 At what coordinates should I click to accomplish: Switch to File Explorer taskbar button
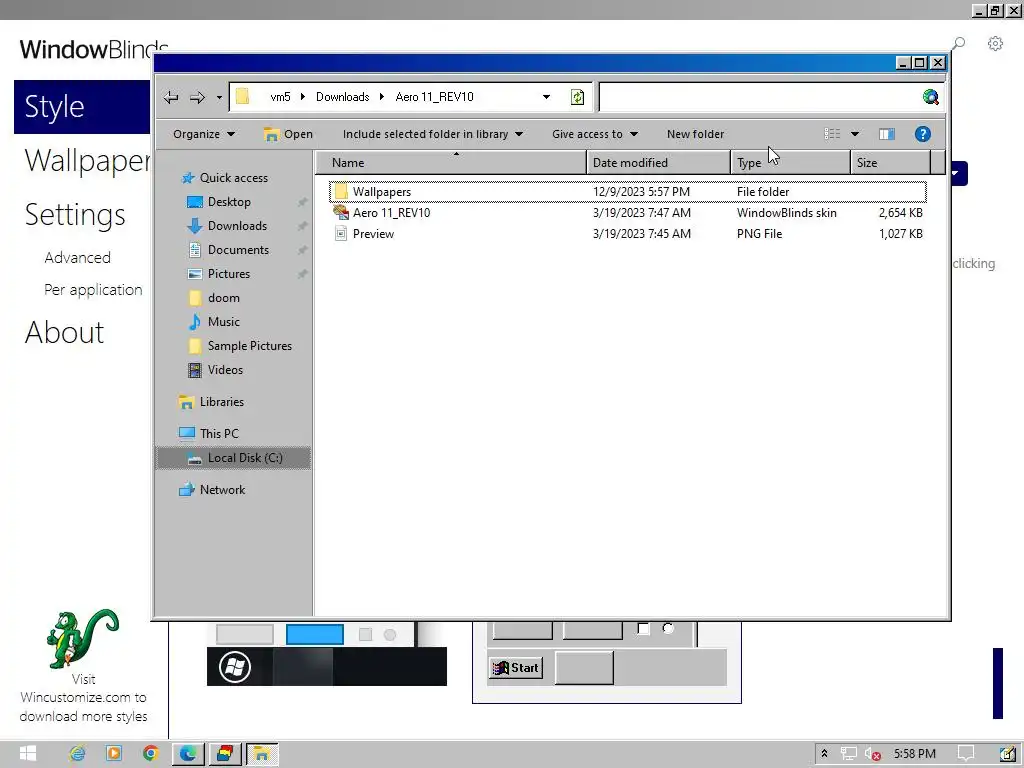click(262, 754)
